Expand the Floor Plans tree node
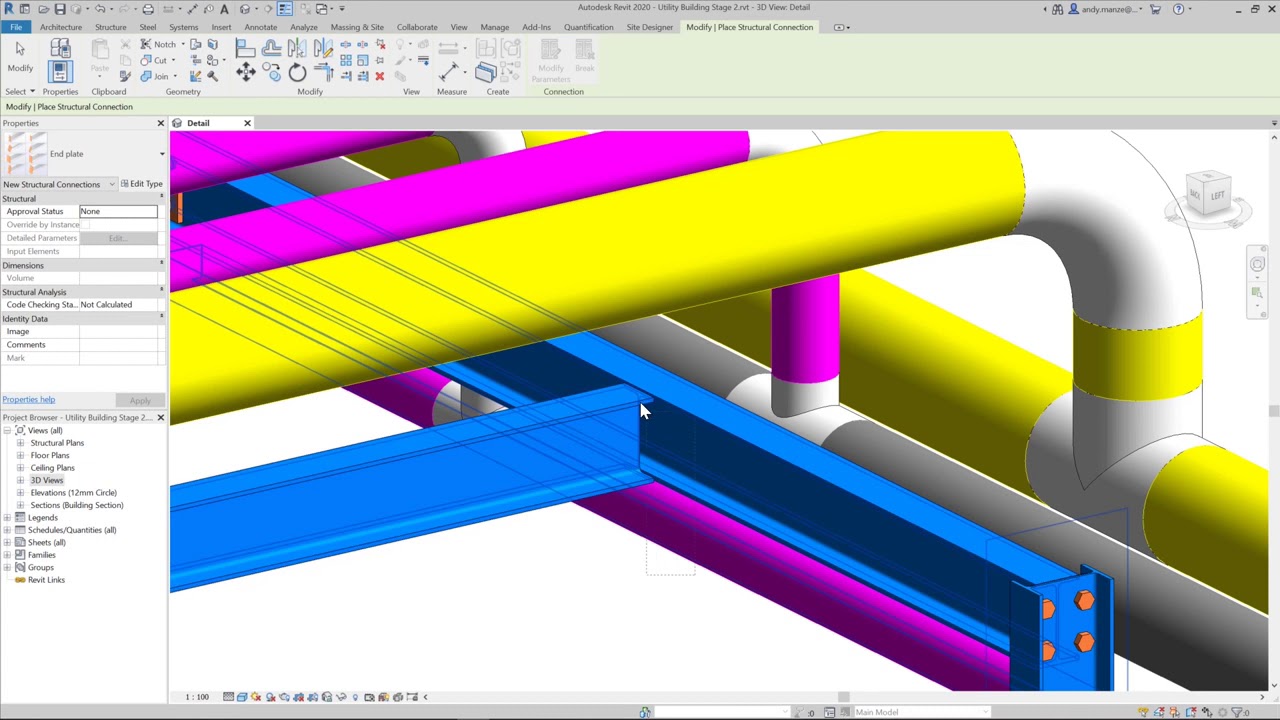The image size is (1280, 720). [x=20, y=456]
